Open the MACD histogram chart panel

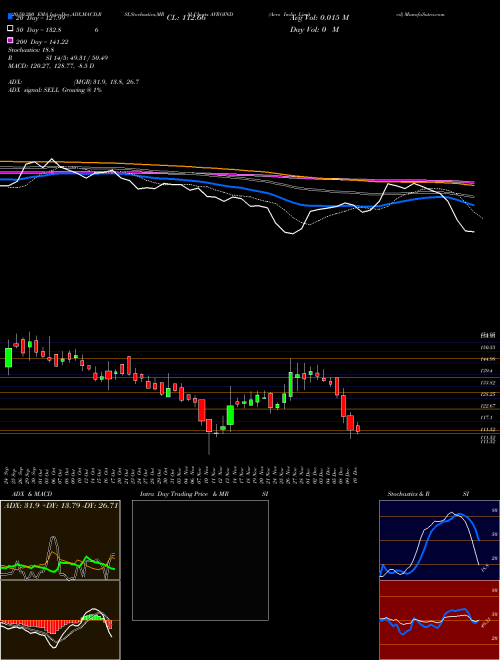pos(60,620)
